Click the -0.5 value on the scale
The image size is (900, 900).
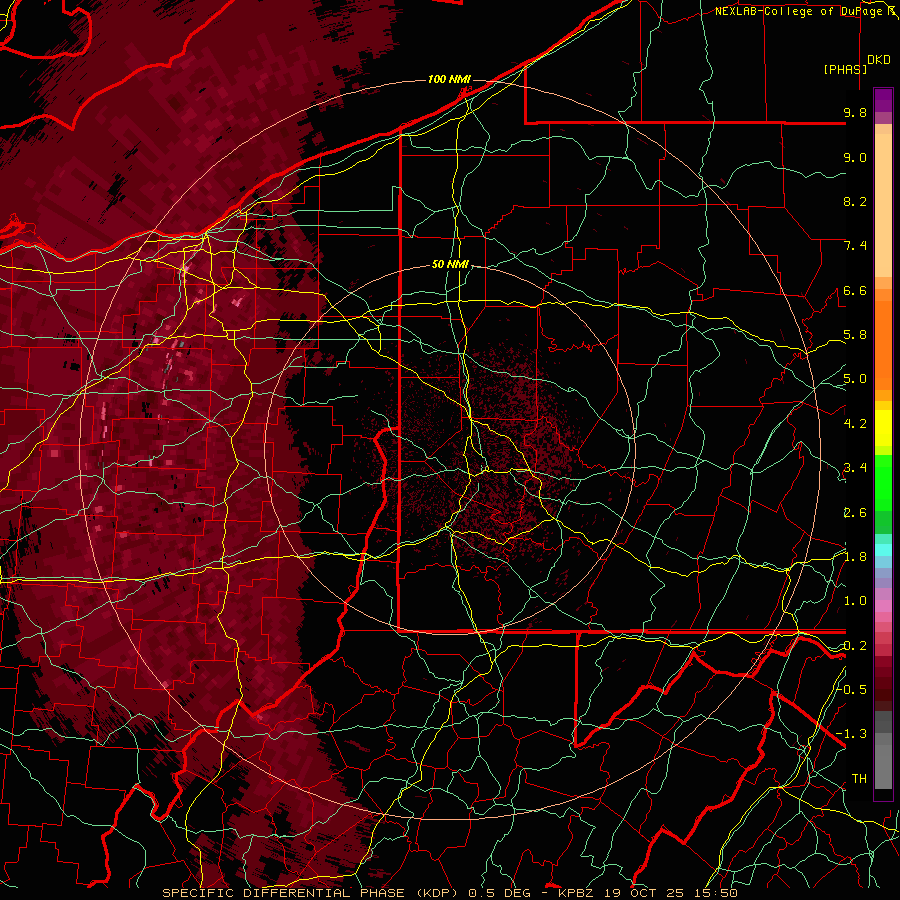click(851, 690)
